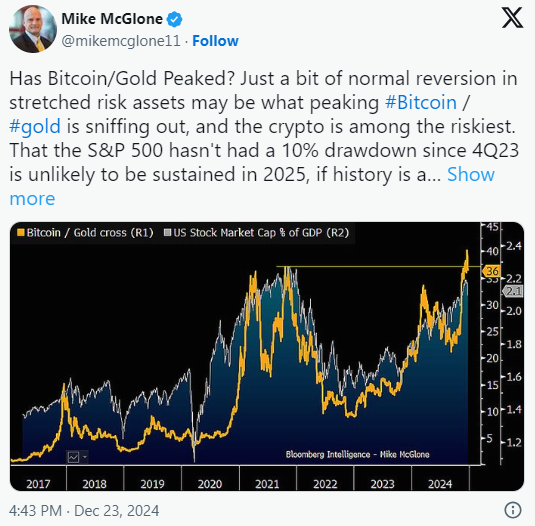Viewport: 535px width, 526px height.
Task: Open the #Bitcoin hashtag
Action: coord(421,103)
